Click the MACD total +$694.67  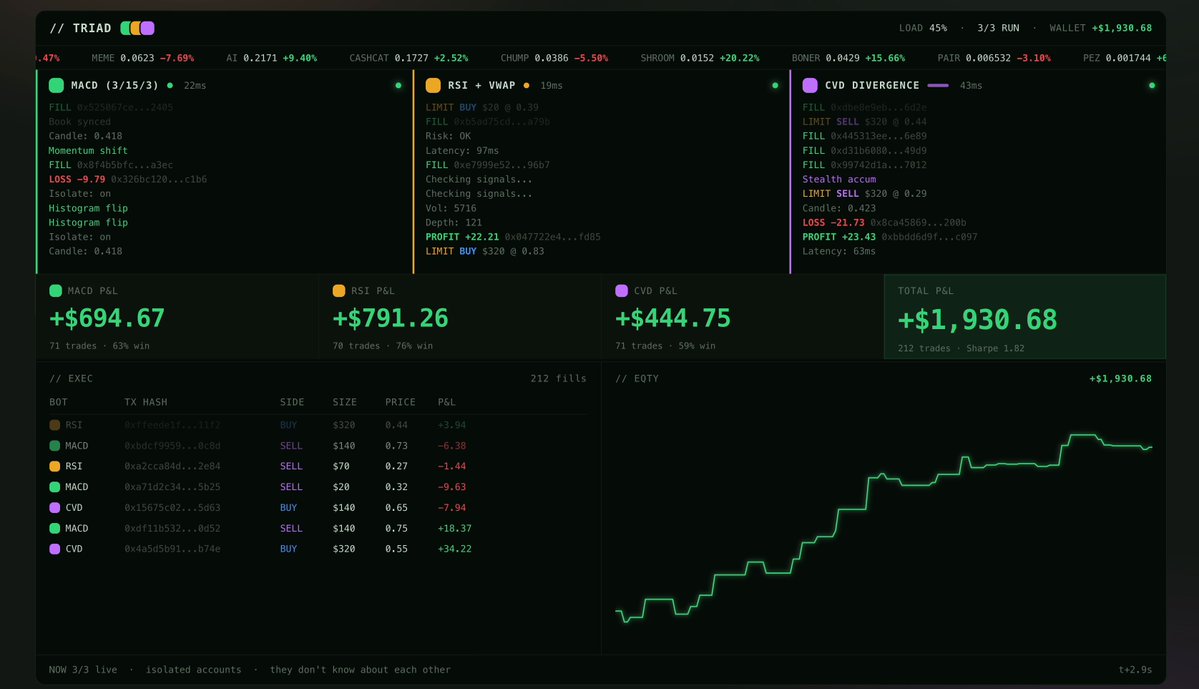coord(107,318)
